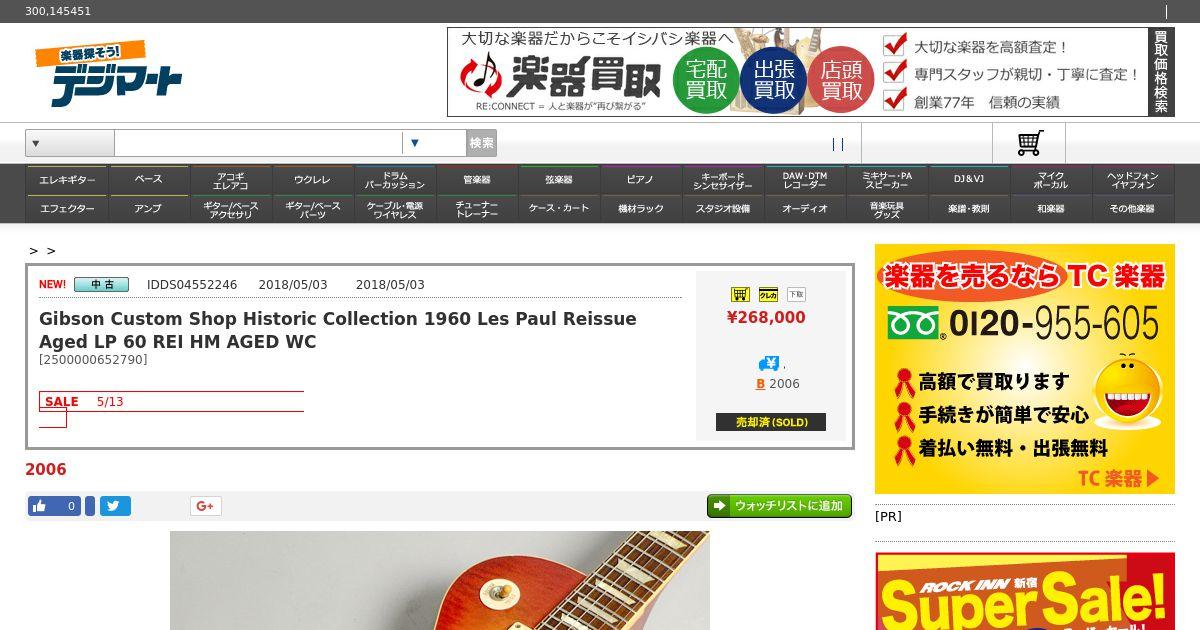Share via the Google+ icon

205,506
